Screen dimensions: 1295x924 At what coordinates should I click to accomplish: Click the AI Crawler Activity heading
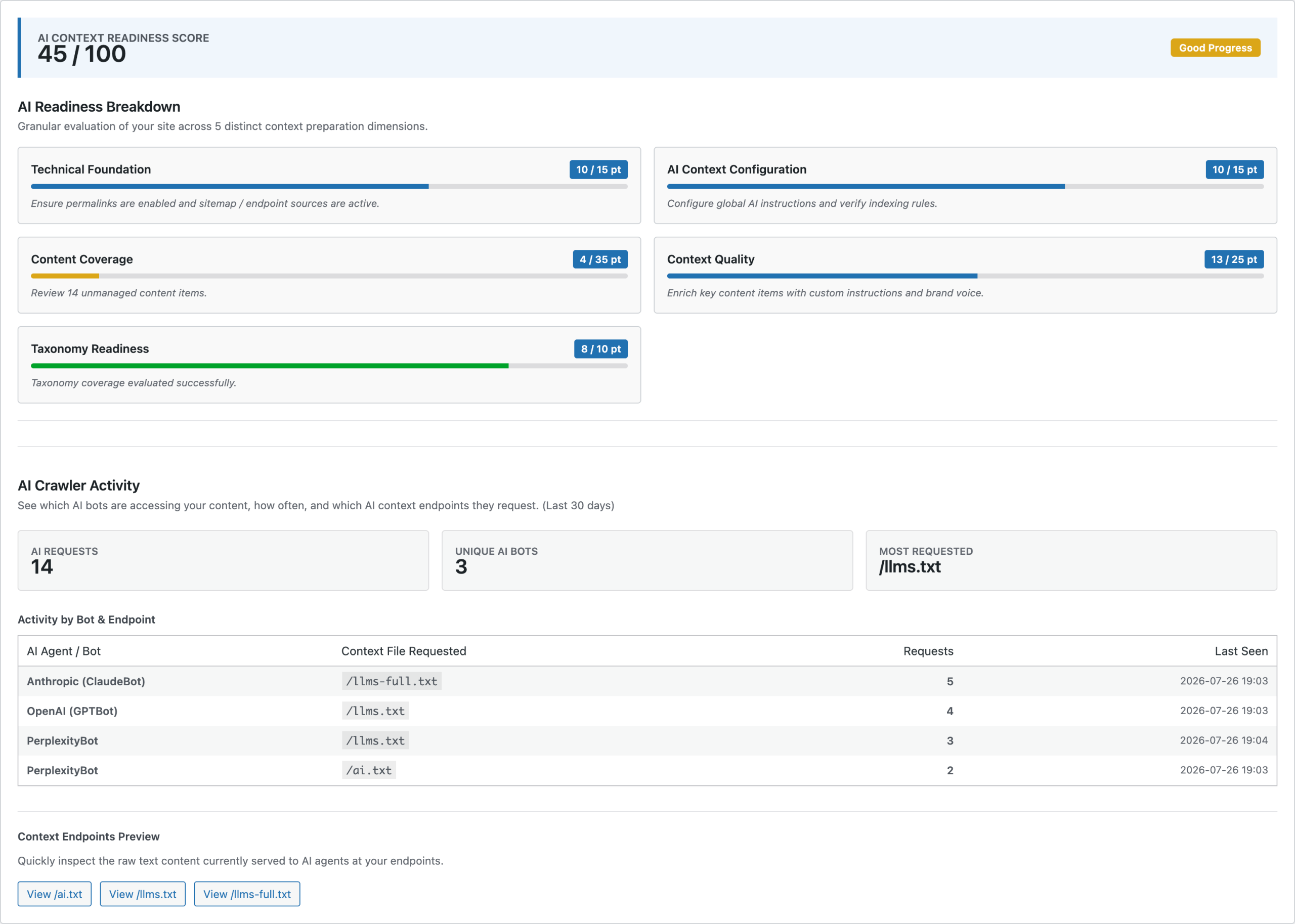[78, 486]
